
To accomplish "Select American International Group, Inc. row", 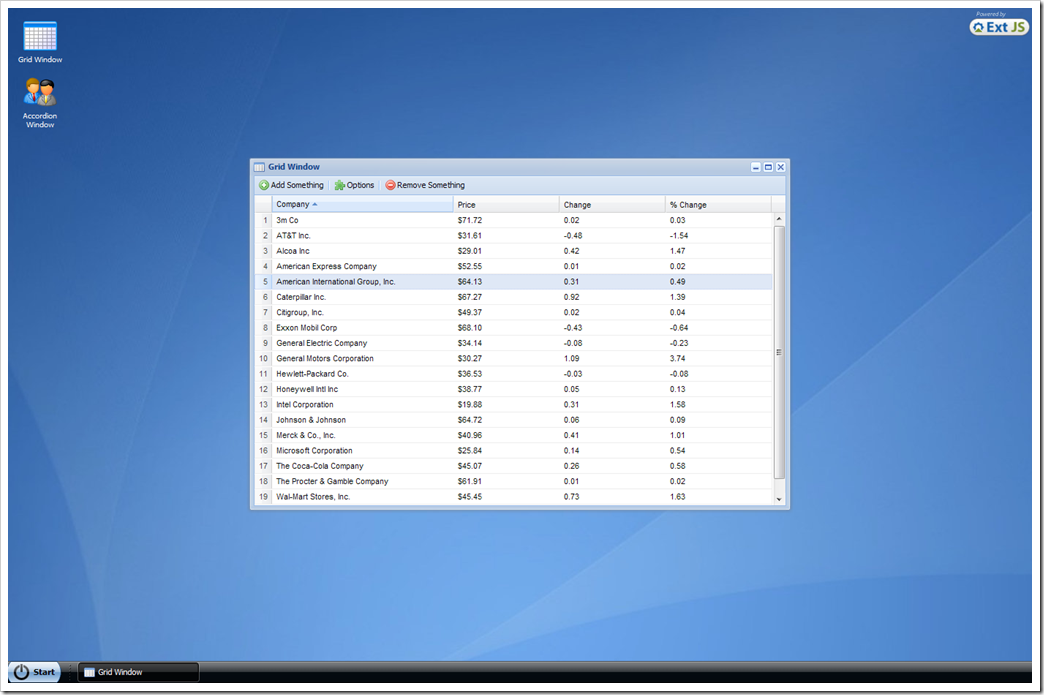I will click(513, 282).
